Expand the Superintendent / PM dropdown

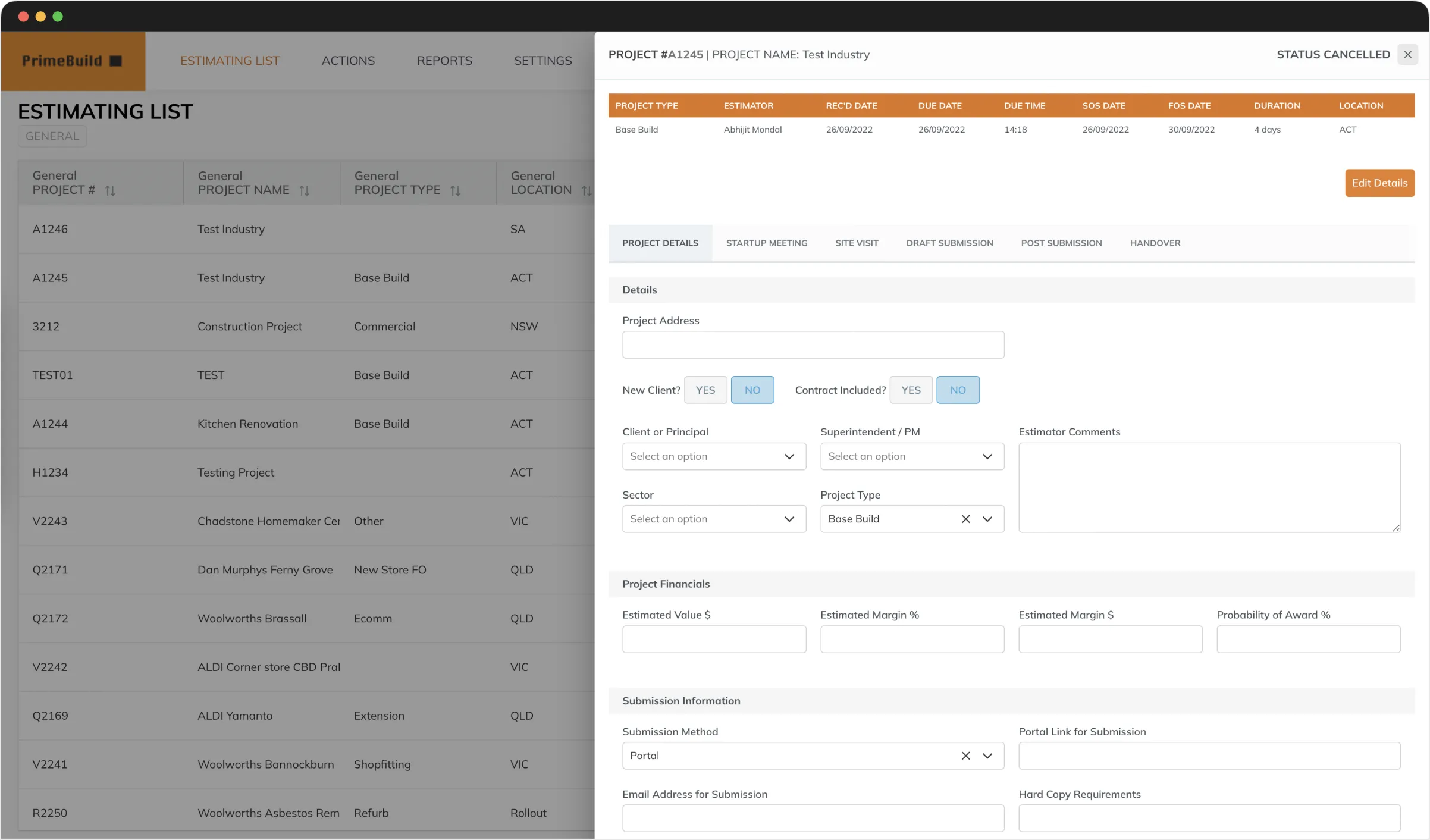[x=911, y=457]
